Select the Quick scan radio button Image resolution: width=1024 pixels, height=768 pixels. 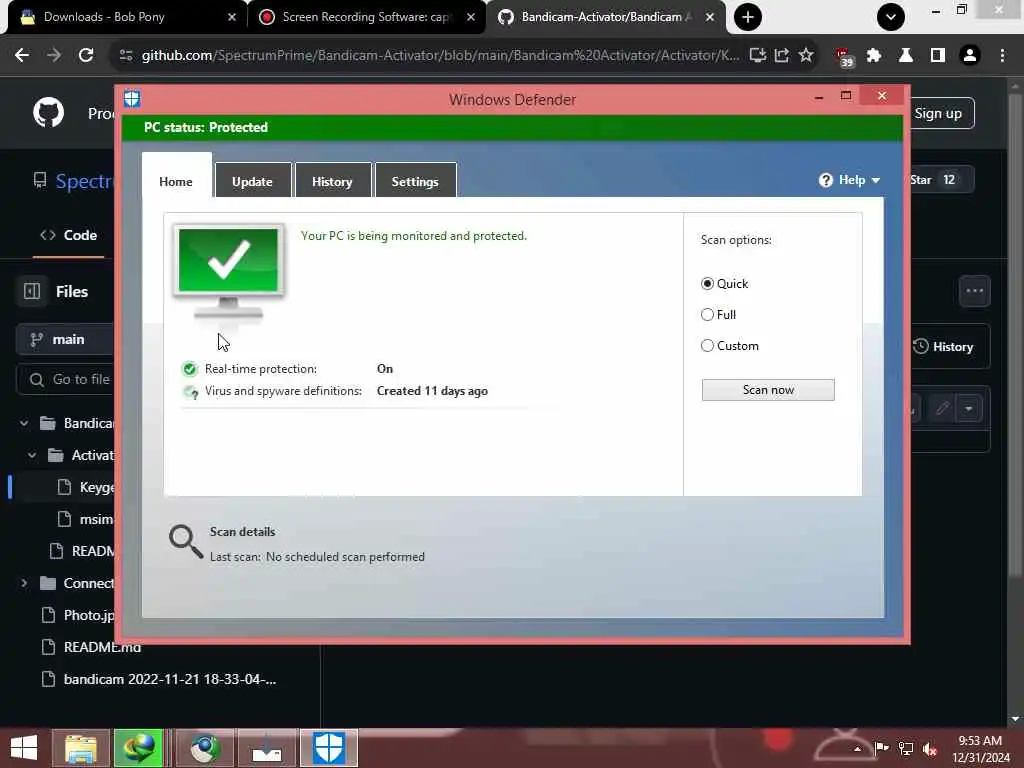pyautogui.click(x=707, y=283)
